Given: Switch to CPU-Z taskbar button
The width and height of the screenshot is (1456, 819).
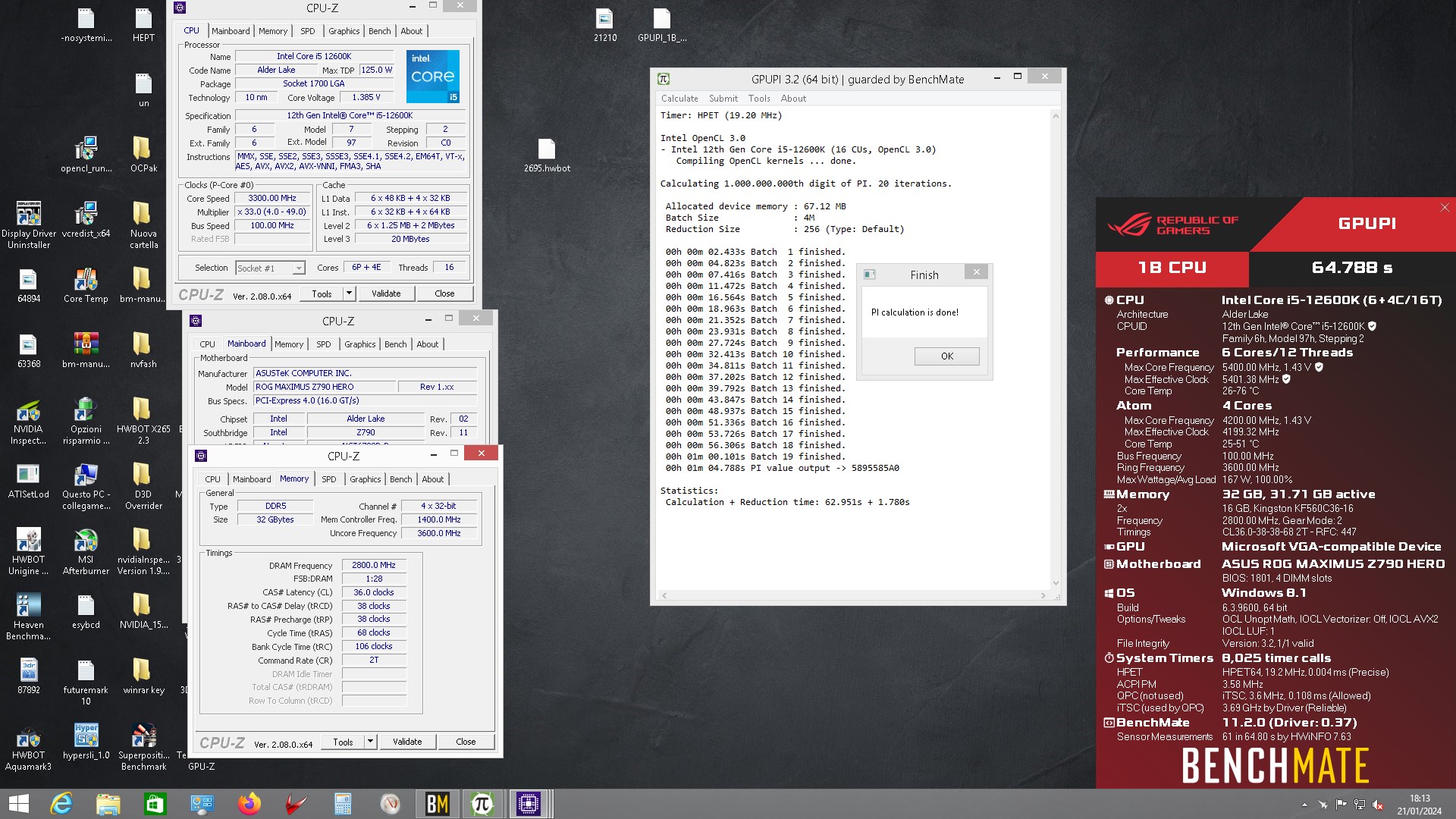Looking at the screenshot, I should [529, 804].
